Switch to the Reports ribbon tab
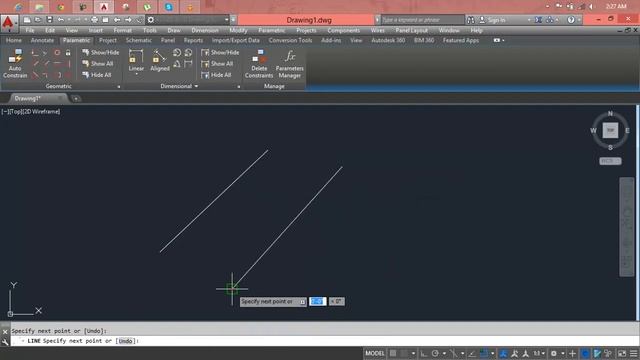 (193, 40)
